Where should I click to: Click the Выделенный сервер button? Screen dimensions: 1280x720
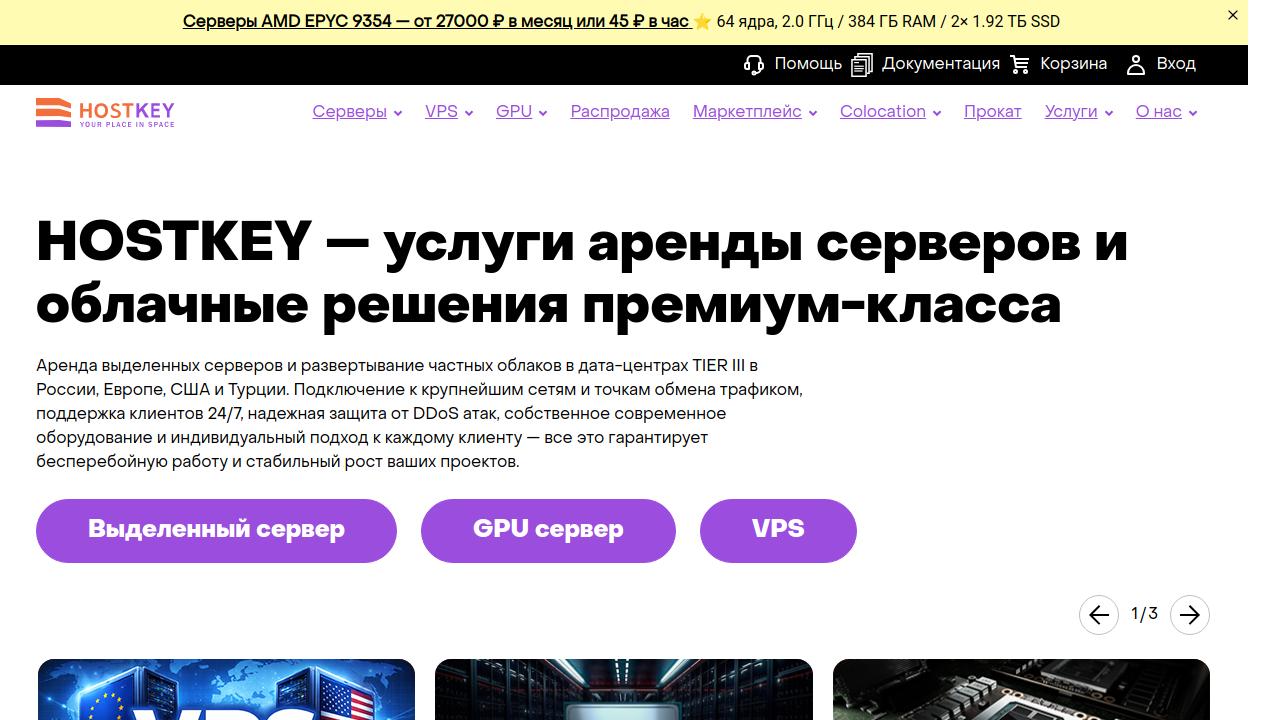pyautogui.click(x=216, y=530)
